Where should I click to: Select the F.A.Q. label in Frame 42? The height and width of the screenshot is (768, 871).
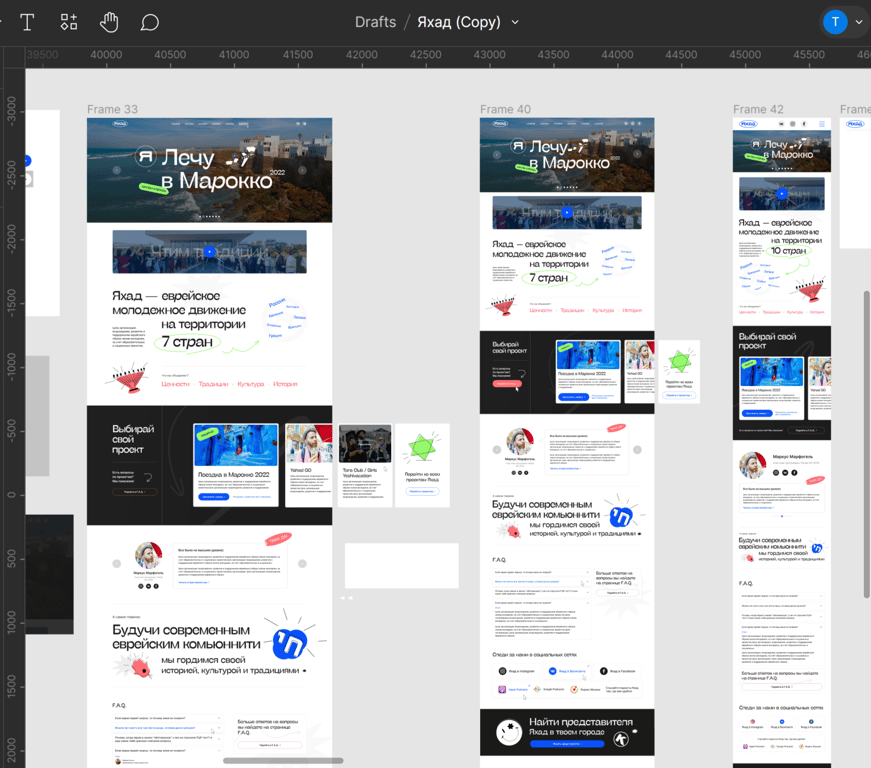coord(745,583)
